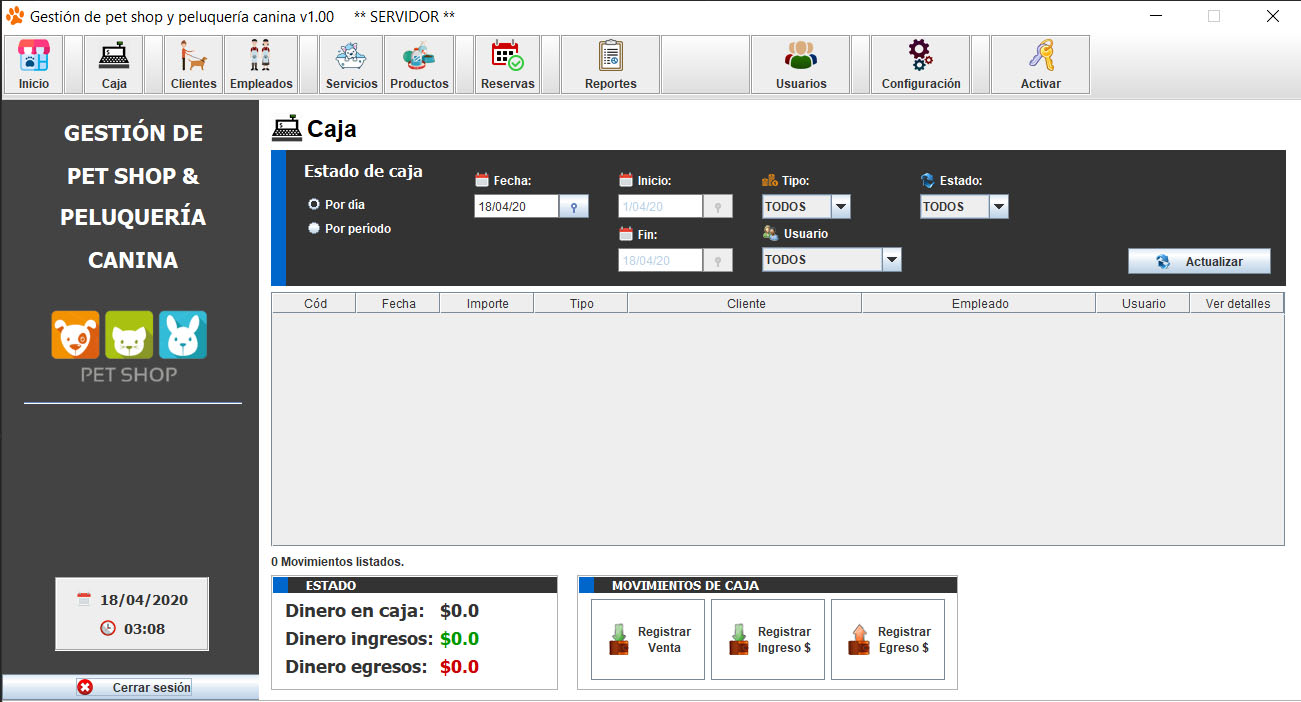The height and width of the screenshot is (702, 1301).
Task: Expand the Estado dropdown
Action: (998, 207)
